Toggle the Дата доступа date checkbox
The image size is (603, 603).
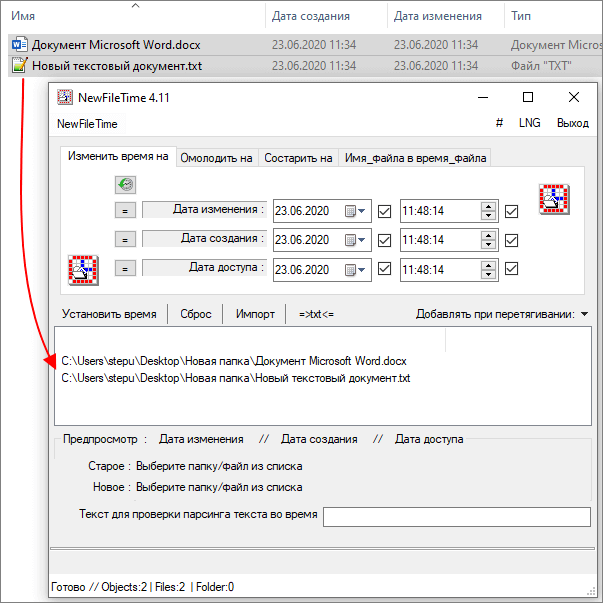[x=384, y=268]
